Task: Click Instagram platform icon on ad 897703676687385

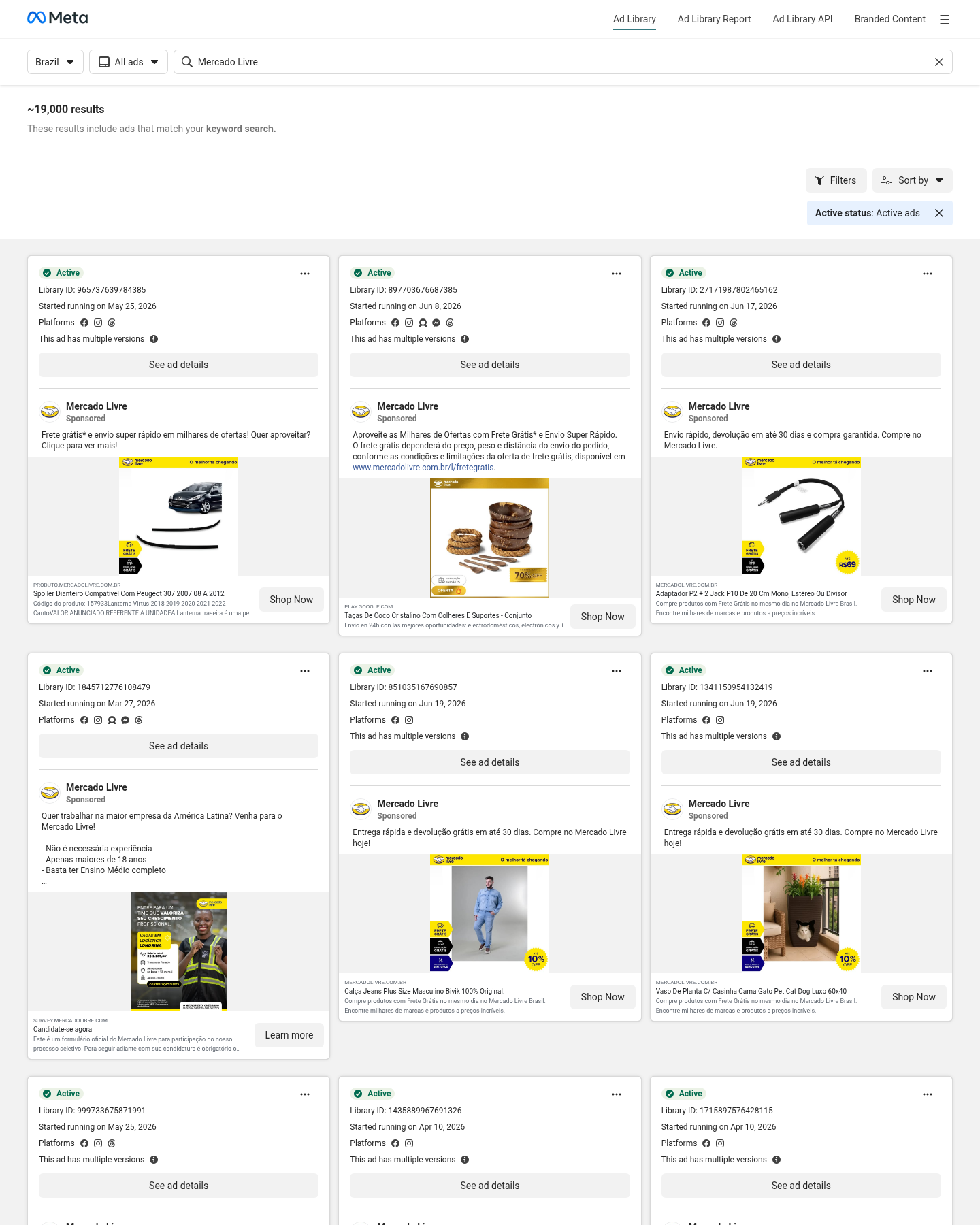Action: point(409,323)
